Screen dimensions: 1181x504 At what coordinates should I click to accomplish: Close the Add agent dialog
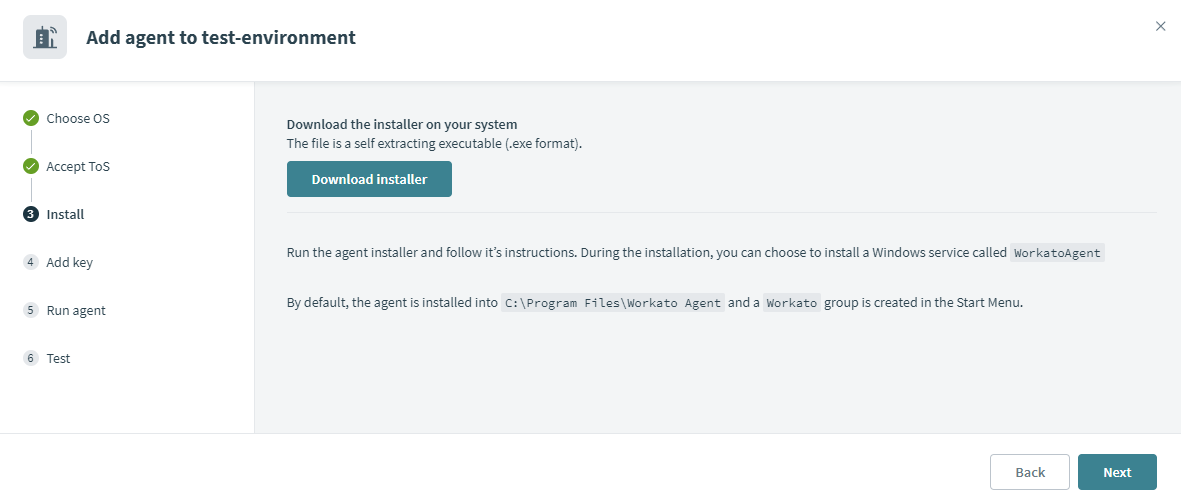1160,26
